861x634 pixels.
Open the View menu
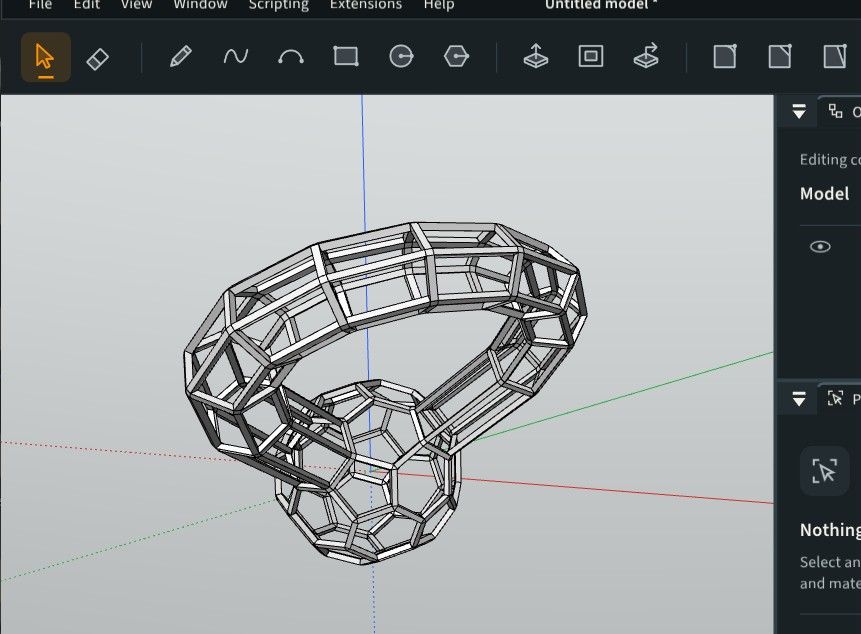(x=136, y=5)
